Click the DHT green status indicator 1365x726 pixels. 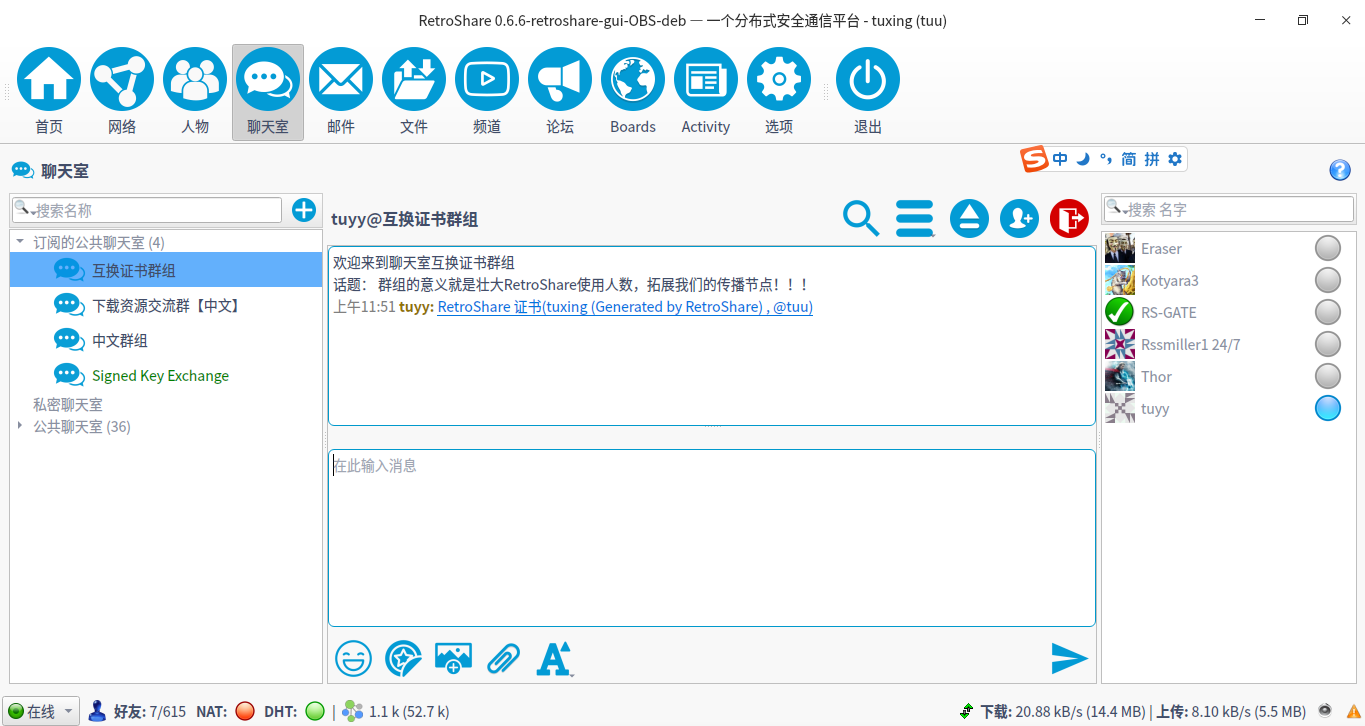pos(315,712)
